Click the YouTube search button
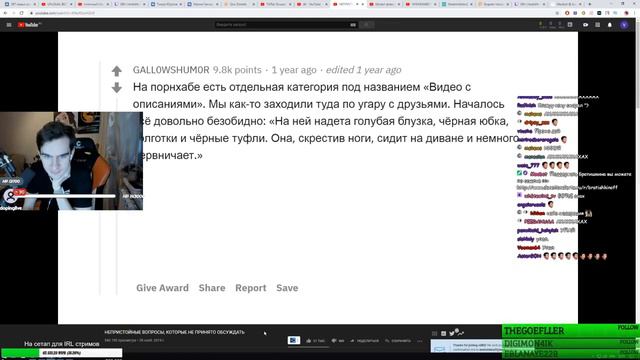Image resolution: width=640 pixels, height=360 pixels. [367, 25]
